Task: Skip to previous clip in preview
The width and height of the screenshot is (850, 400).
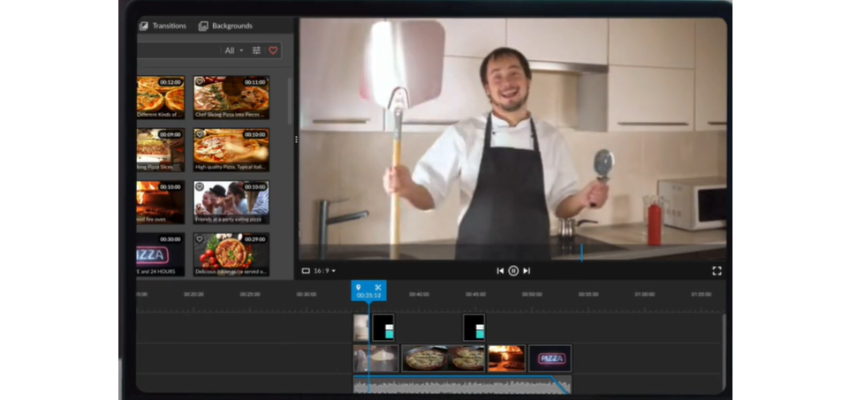Action: click(x=500, y=271)
